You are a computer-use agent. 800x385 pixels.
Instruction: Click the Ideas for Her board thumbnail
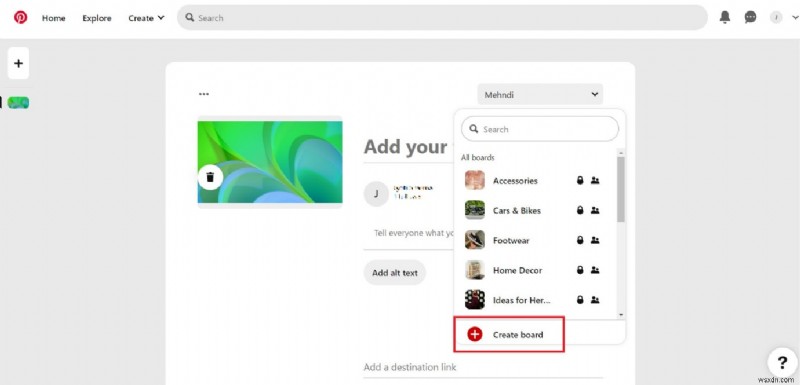click(x=475, y=300)
